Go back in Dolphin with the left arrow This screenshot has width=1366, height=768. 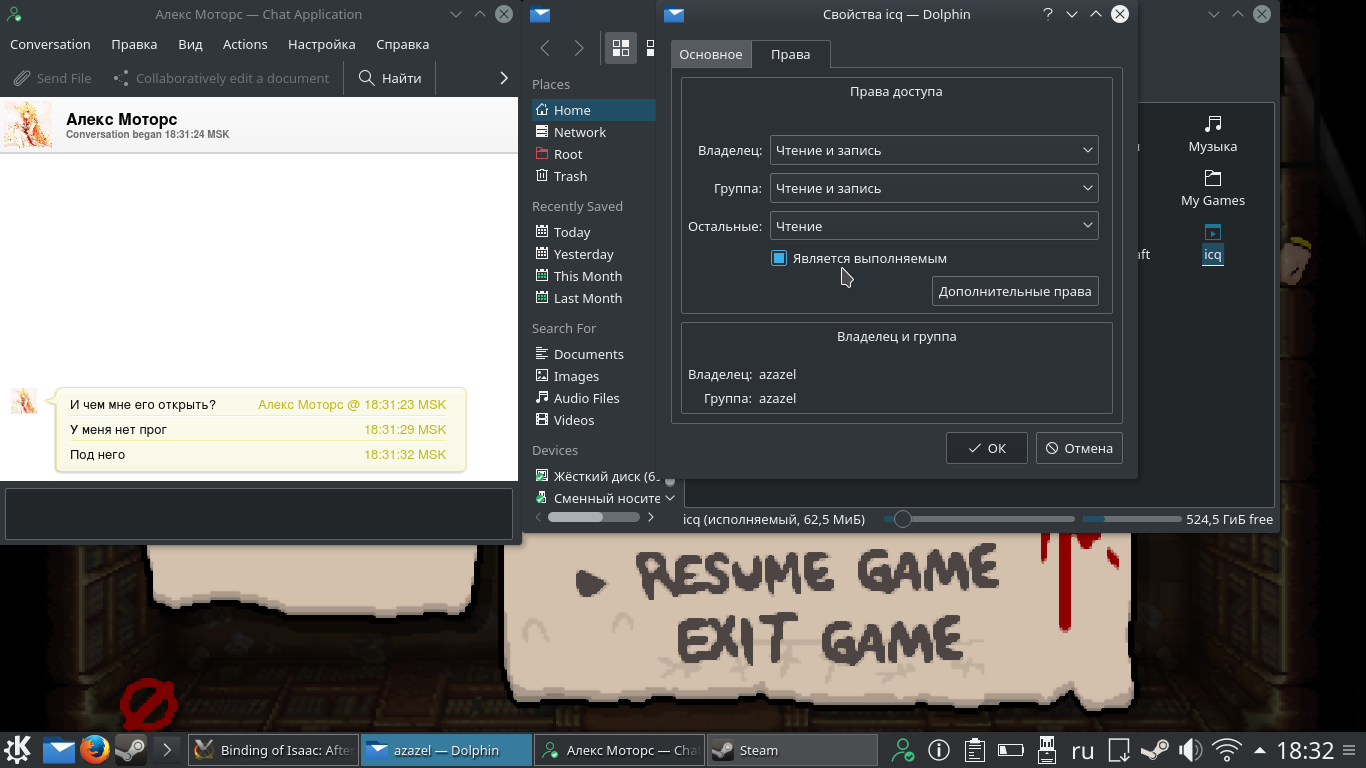click(x=545, y=48)
